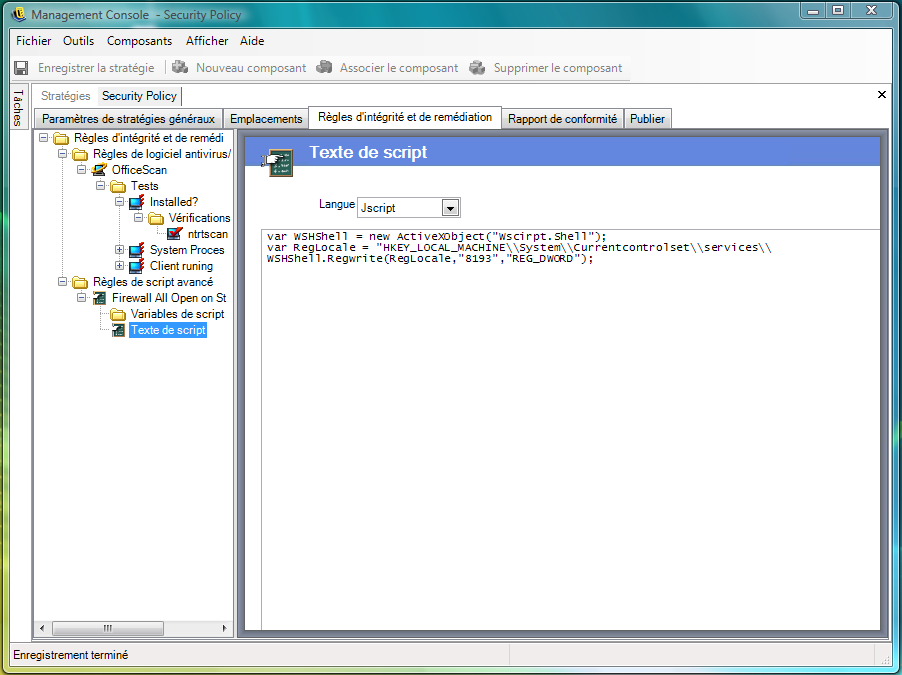
Task: Click the Nouveau composant toolbar icon
Action: [180, 68]
